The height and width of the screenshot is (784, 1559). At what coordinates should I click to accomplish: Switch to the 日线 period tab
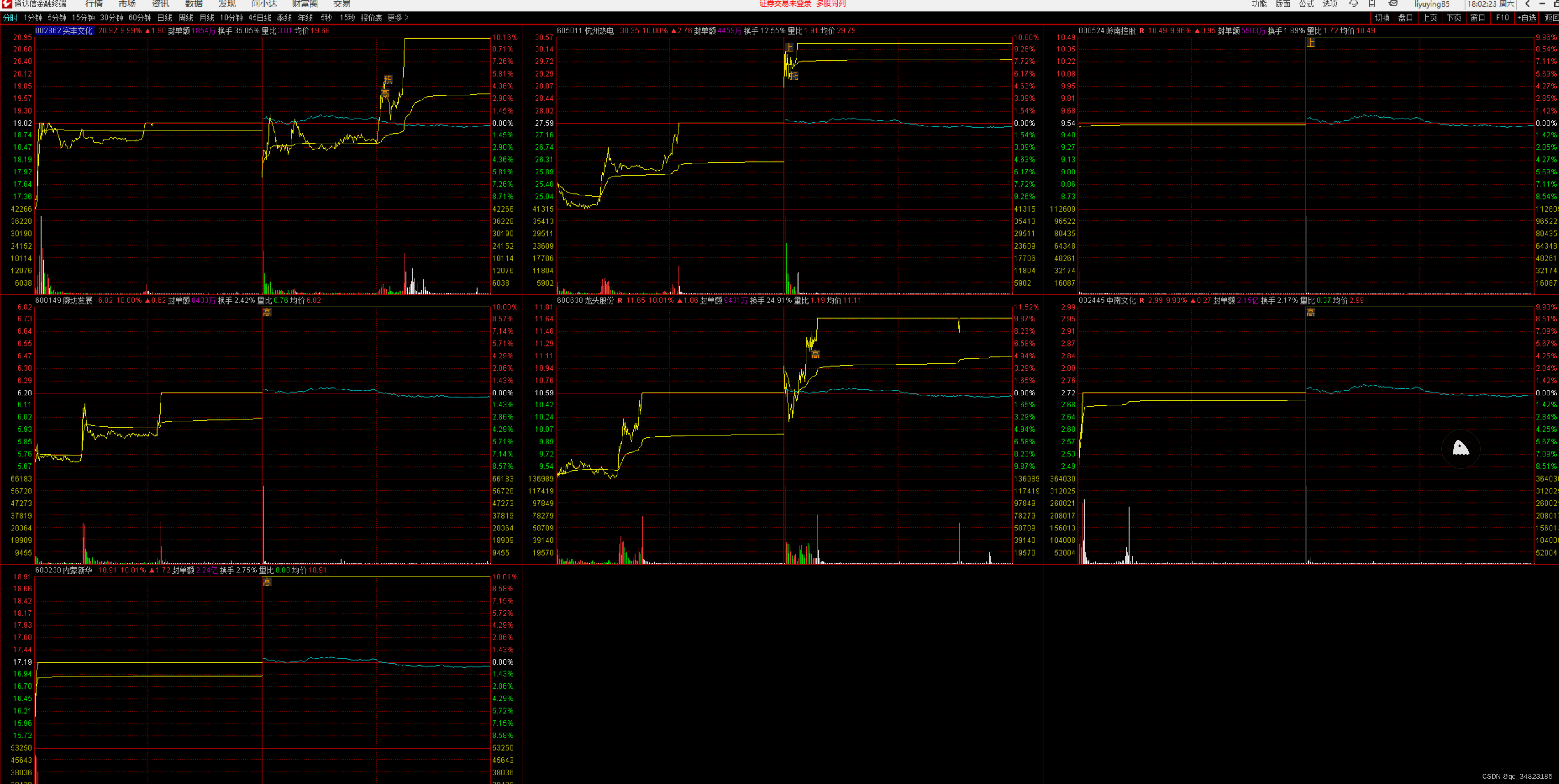164,18
